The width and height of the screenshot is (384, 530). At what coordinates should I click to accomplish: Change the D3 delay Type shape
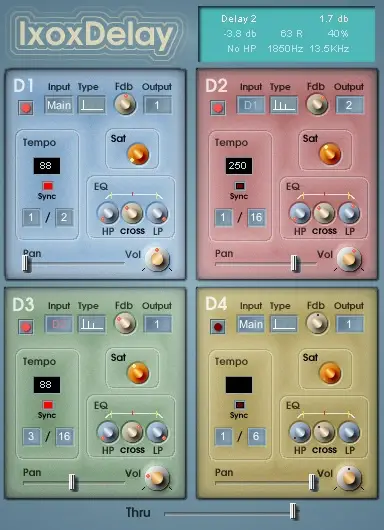[x=91, y=324]
